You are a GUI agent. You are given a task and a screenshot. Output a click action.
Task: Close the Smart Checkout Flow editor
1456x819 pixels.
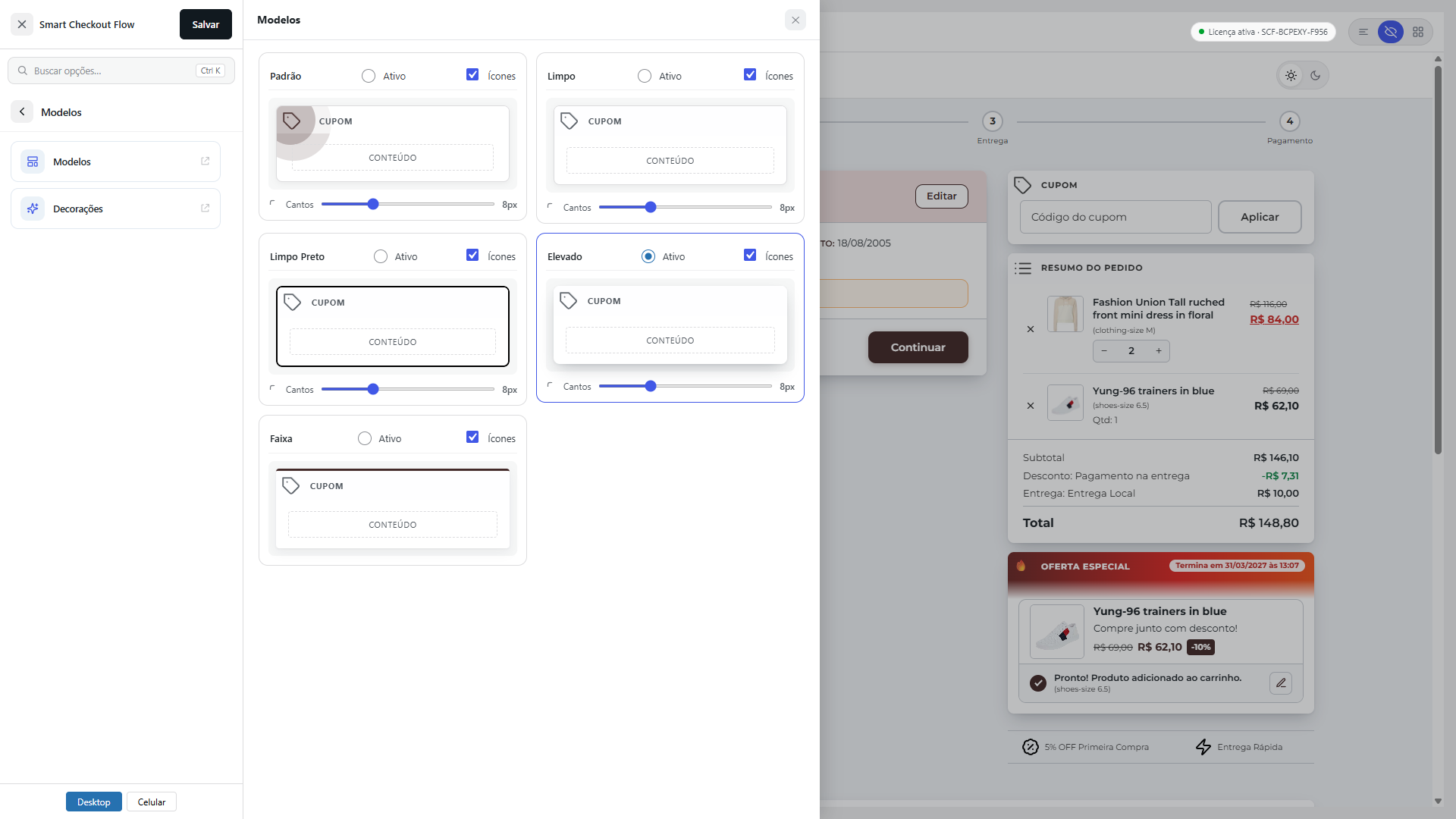(x=22, y=24)
